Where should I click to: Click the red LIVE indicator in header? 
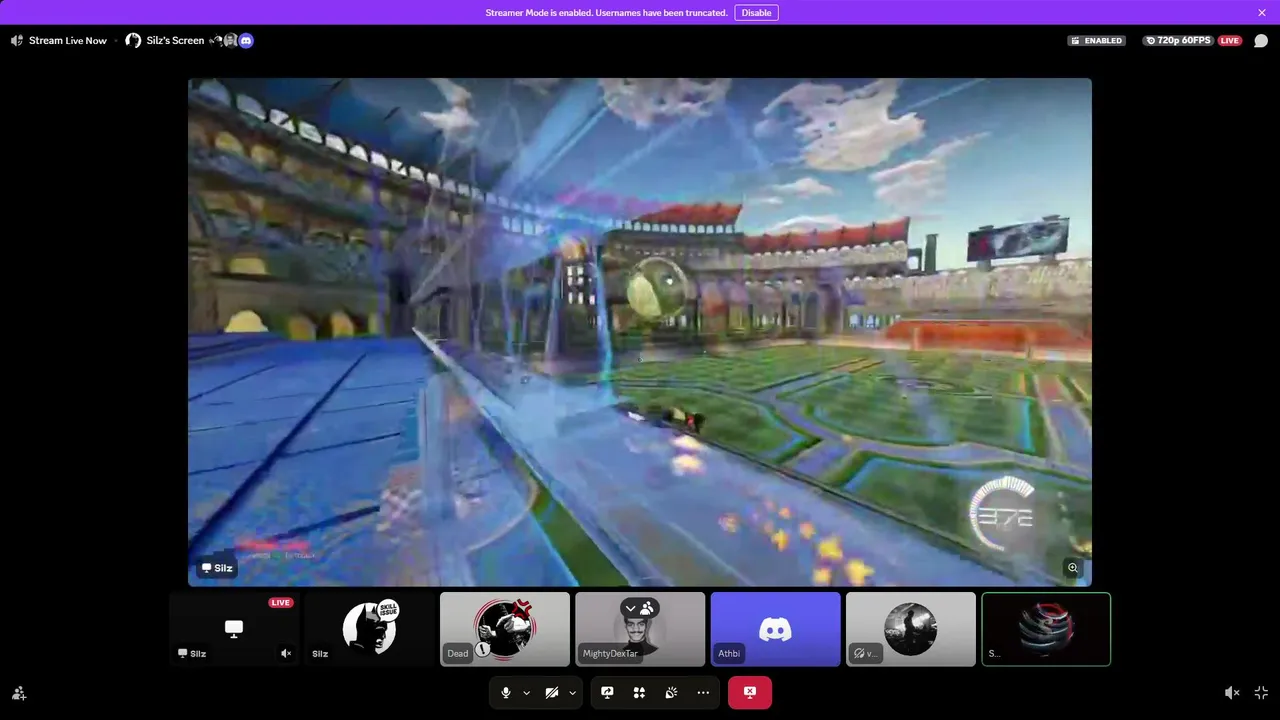point(1230,41)
